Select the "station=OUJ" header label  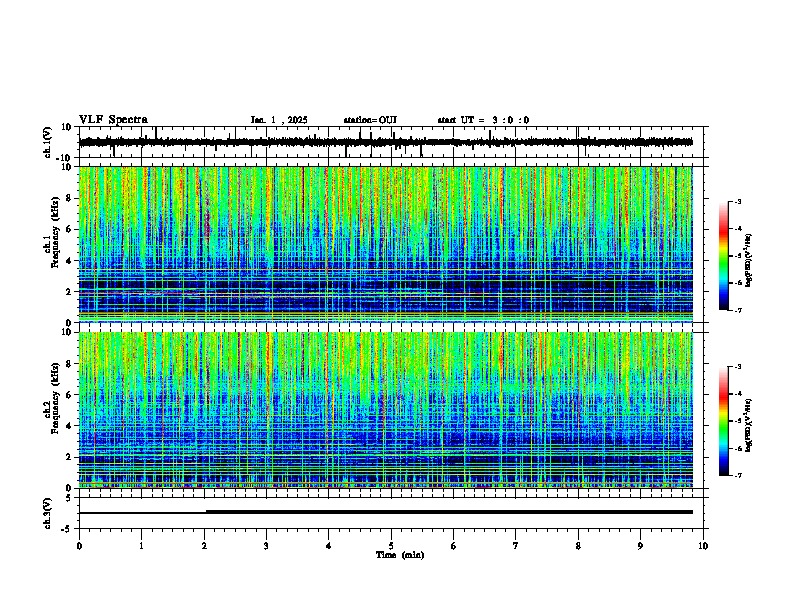pos(370,120)
